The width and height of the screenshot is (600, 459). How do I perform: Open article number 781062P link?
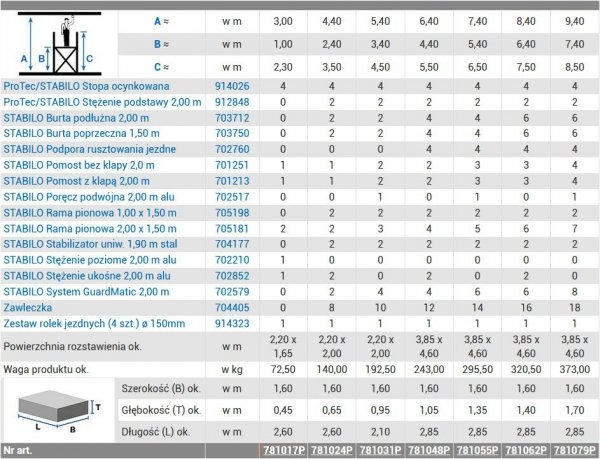click(x=526, y=451)
